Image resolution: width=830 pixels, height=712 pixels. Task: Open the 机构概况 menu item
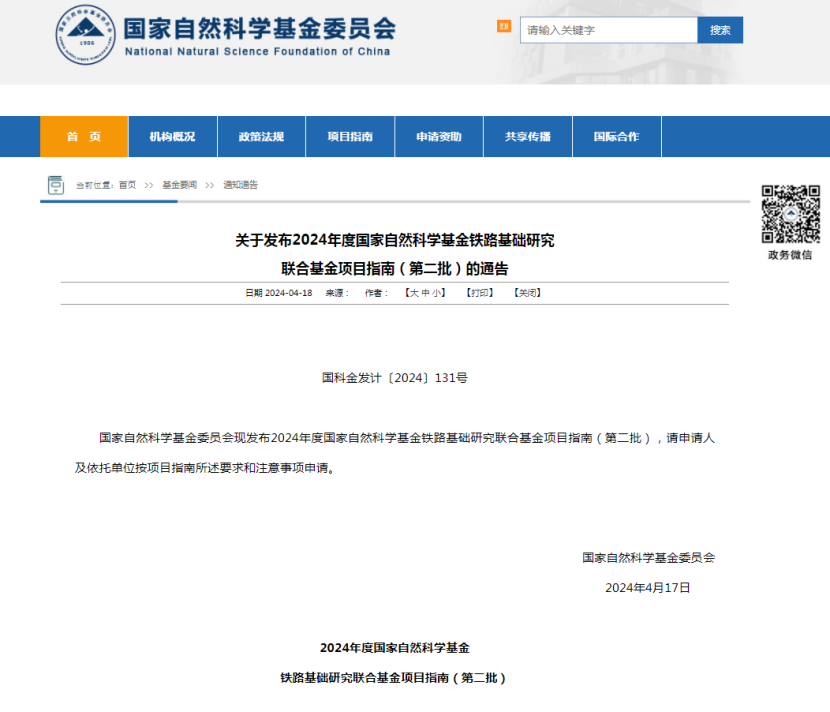pos(172,137)
